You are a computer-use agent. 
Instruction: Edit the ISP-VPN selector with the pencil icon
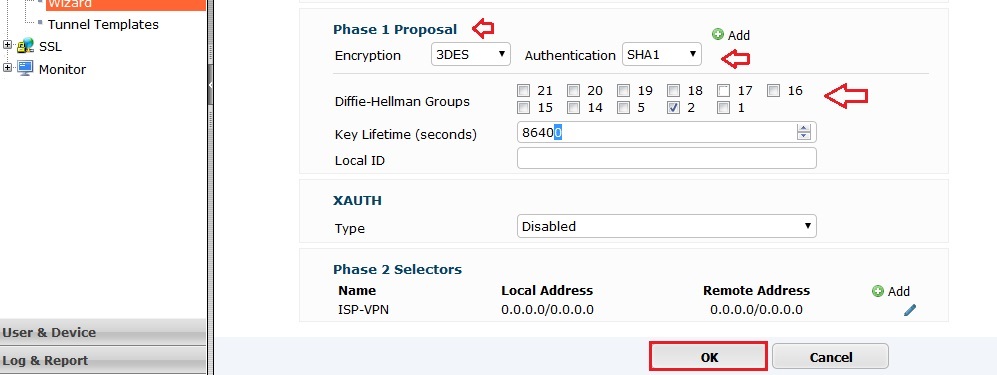point(910,310)
